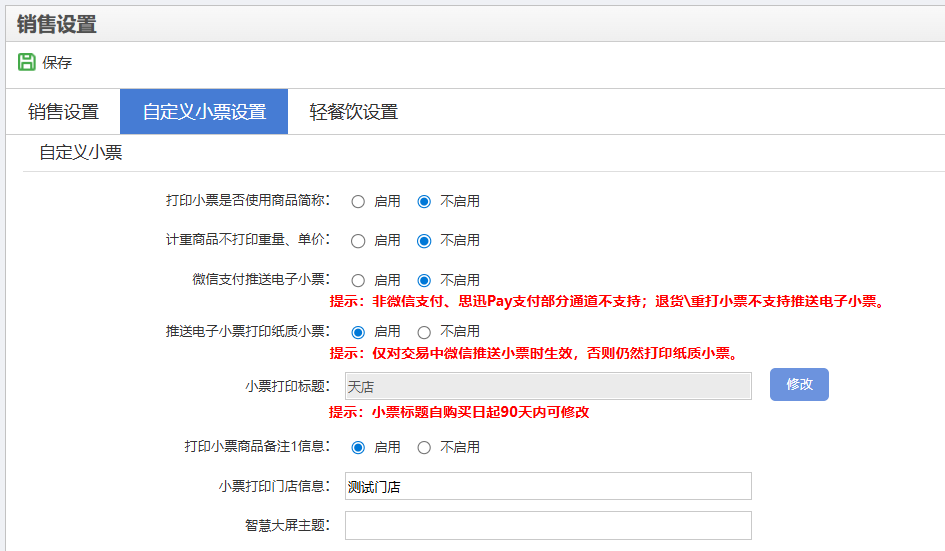Switch to the 销售设置 tab
The width and height of the screenshot is (945, 551).
(63, 112)
